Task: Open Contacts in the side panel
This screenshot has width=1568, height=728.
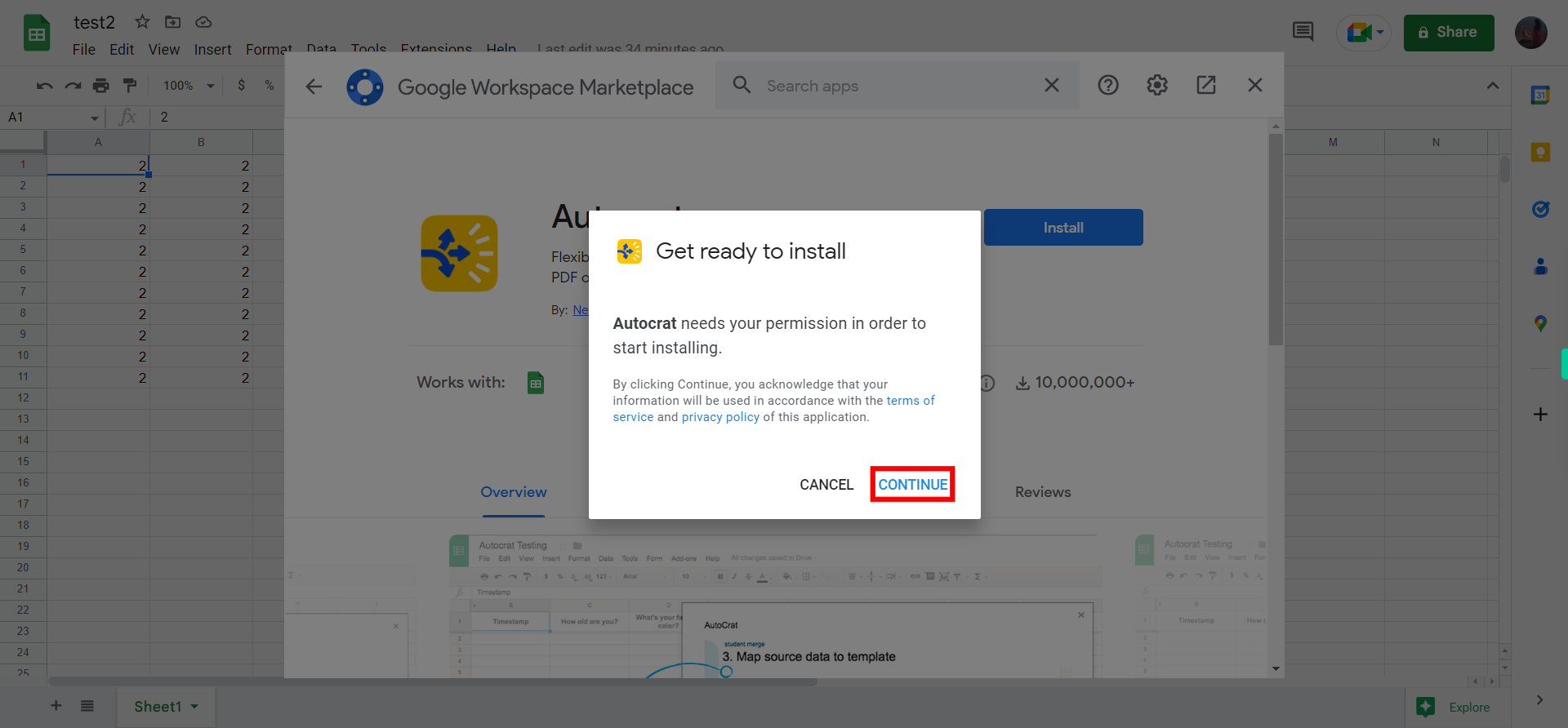Action: (1540, 266)
